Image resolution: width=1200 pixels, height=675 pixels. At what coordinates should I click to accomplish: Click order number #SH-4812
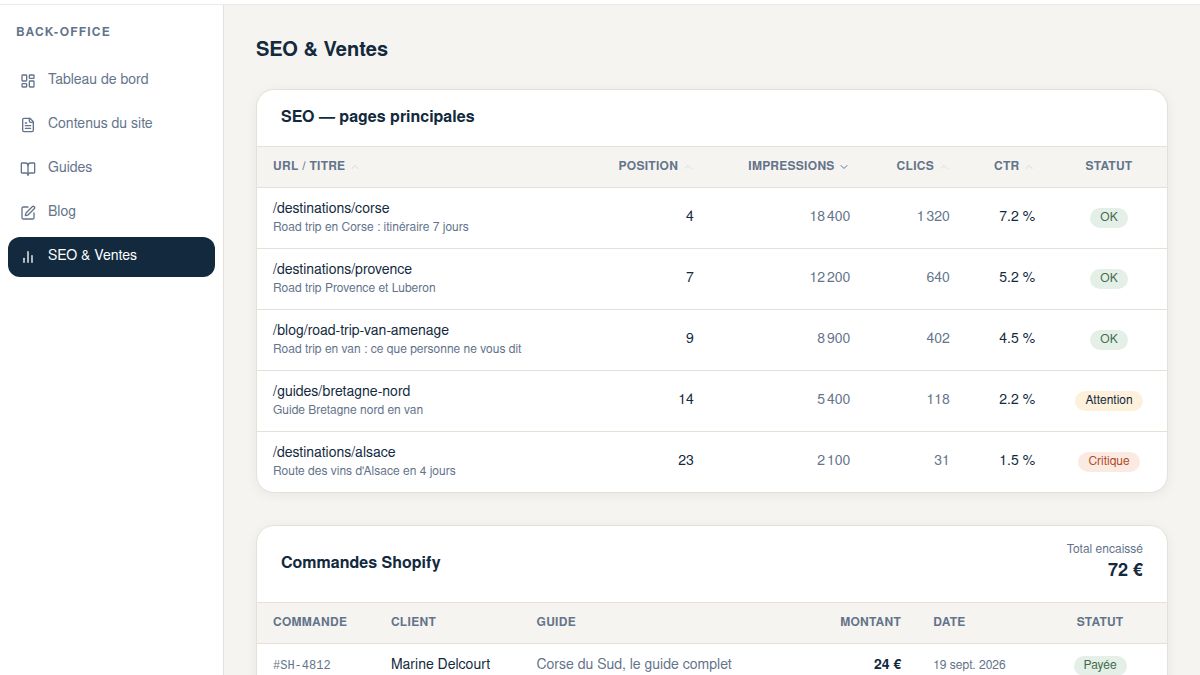(302, 665)
